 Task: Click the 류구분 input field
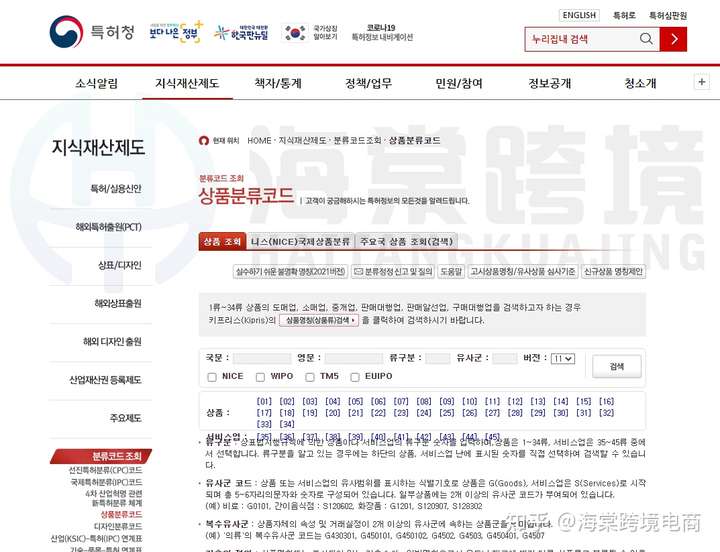[438, 358]
